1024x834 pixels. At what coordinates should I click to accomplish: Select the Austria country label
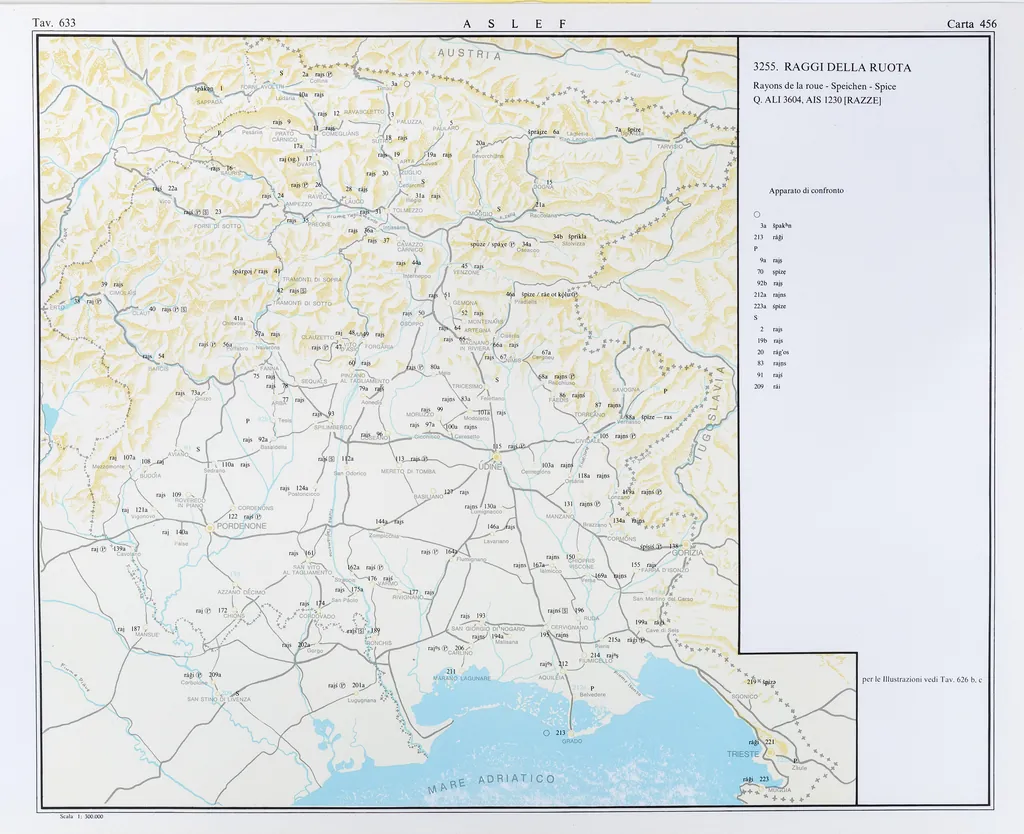pyautogui.click(x=468, y=54)
